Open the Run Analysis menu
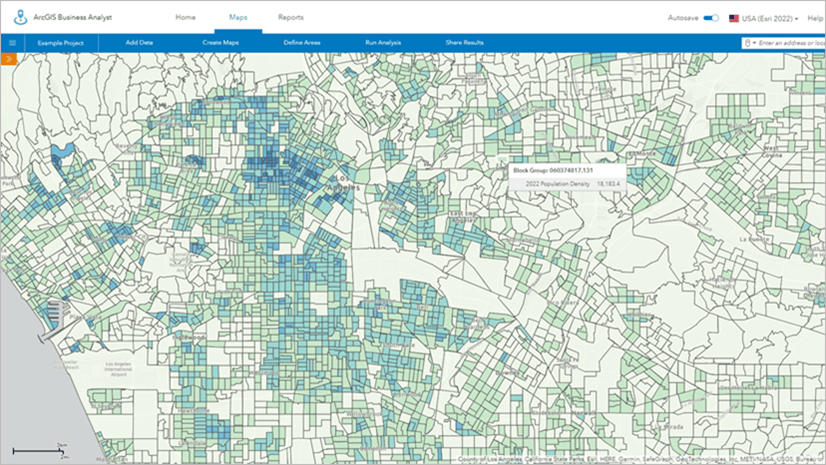 383,43
